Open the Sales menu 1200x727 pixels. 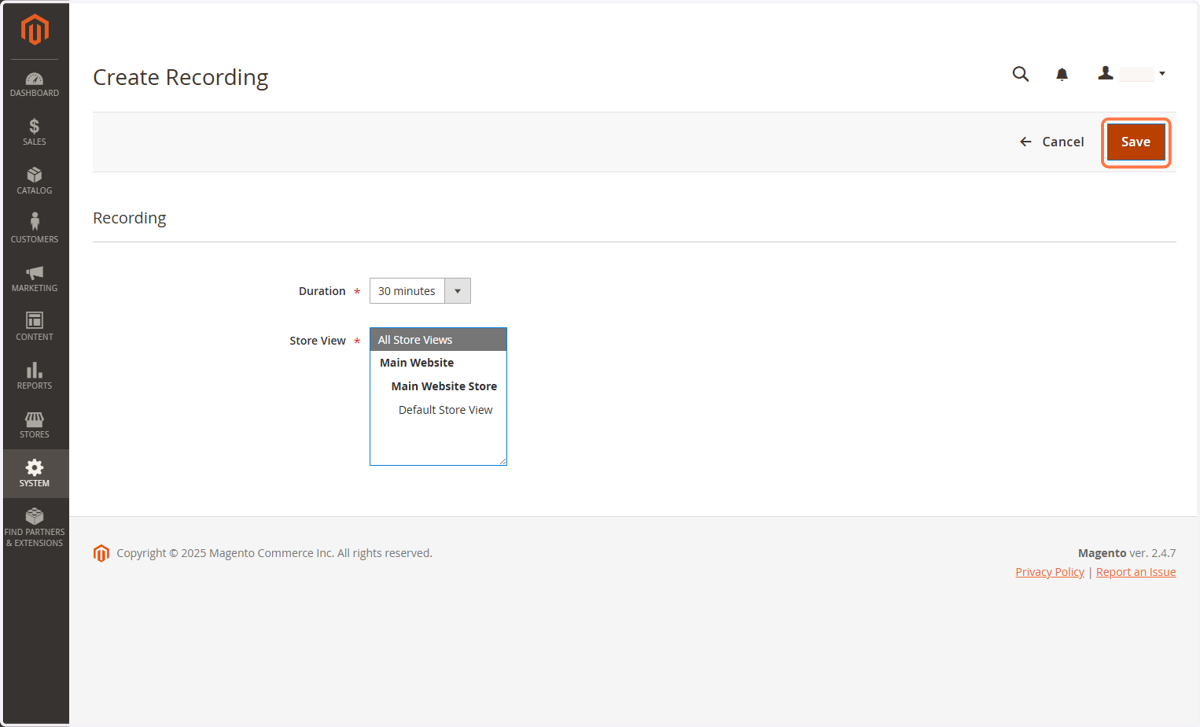coord(35,132)
